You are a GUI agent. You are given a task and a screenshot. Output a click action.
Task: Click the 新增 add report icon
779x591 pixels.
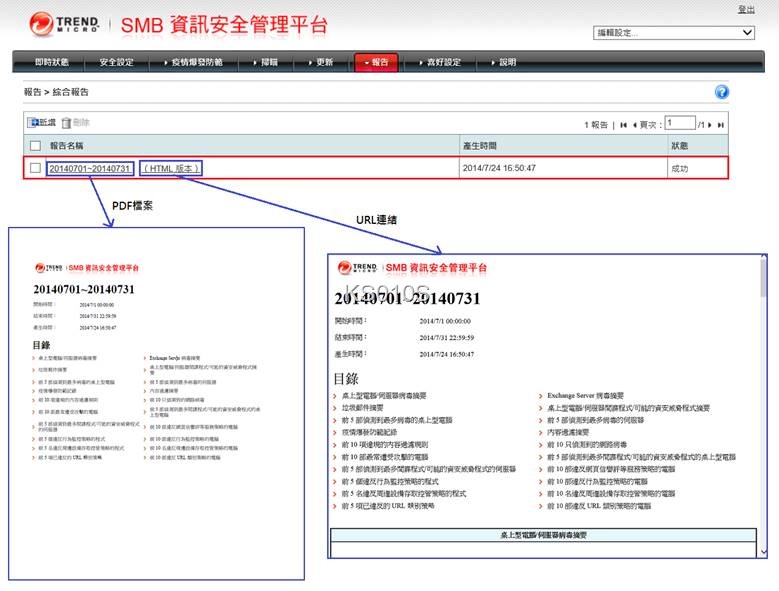tap(33, 122)
